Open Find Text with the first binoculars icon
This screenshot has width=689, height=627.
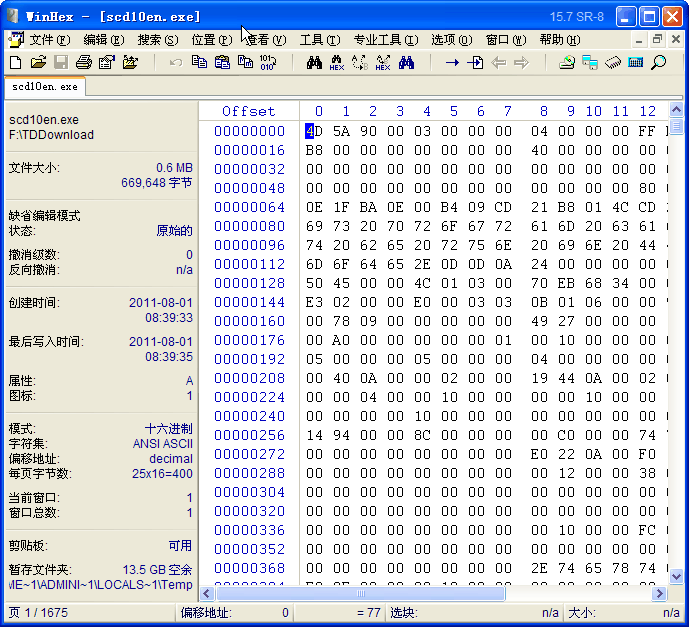click(x=314, y=63)
